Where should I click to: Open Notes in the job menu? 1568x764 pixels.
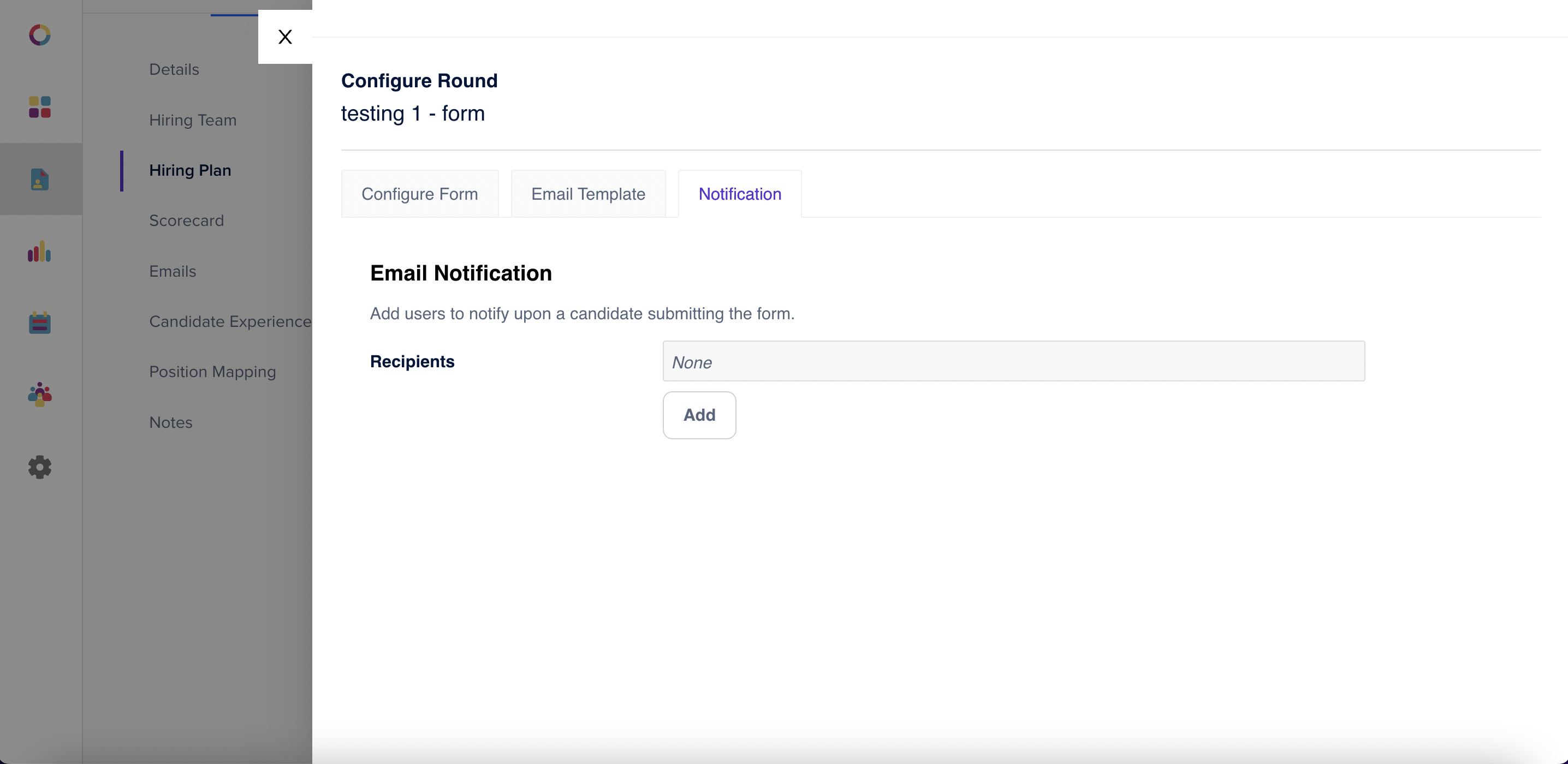(171, 422)
